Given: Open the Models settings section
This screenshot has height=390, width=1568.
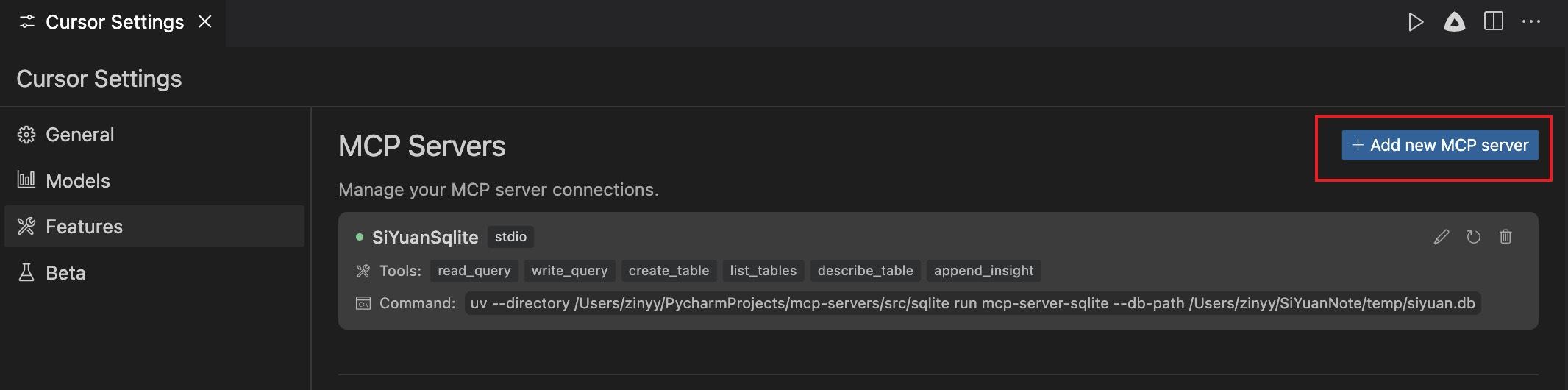Looking at the screenshot, I should (x=77, y=181).
